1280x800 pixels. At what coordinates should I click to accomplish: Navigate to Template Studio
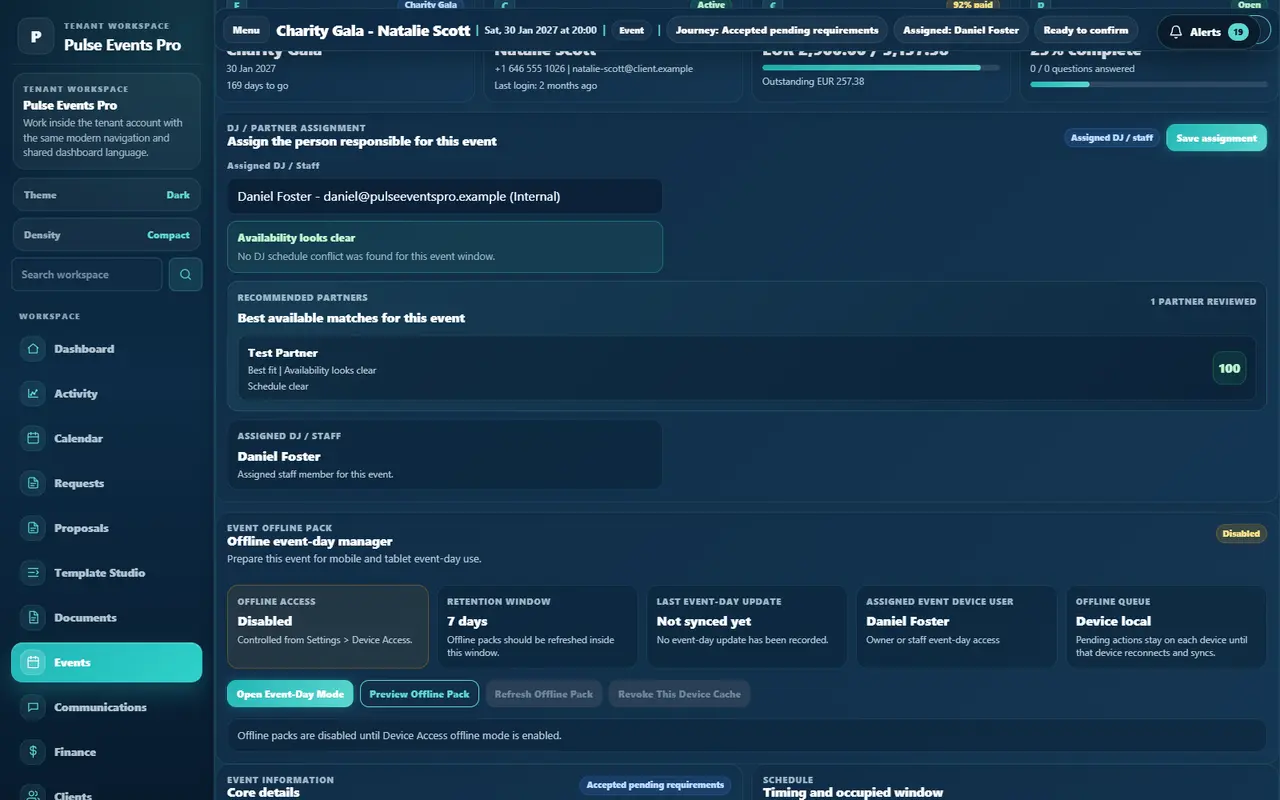tap(107, 573)
